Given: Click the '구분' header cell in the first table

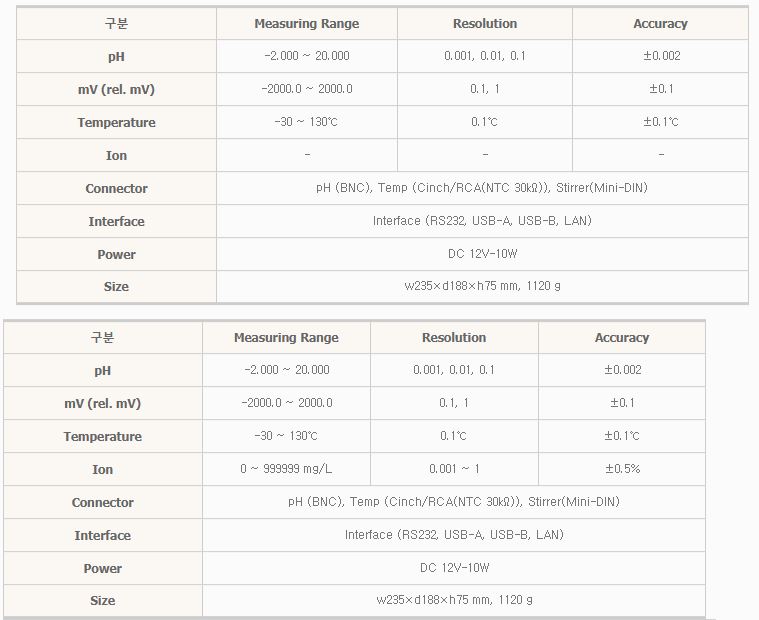Looking at the screenshot, I should 116,23.
